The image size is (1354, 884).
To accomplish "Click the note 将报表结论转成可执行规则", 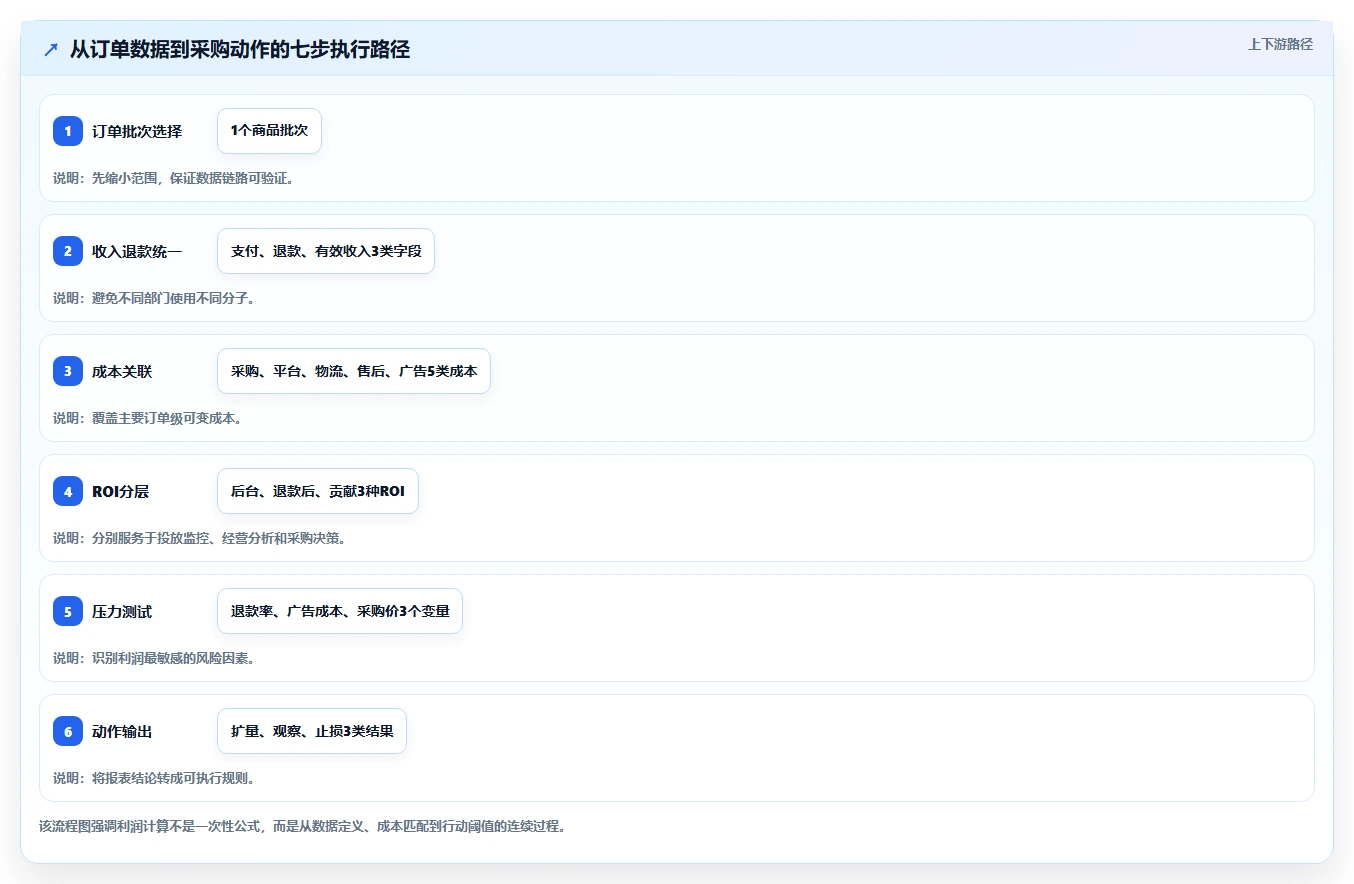I will 154,778.
